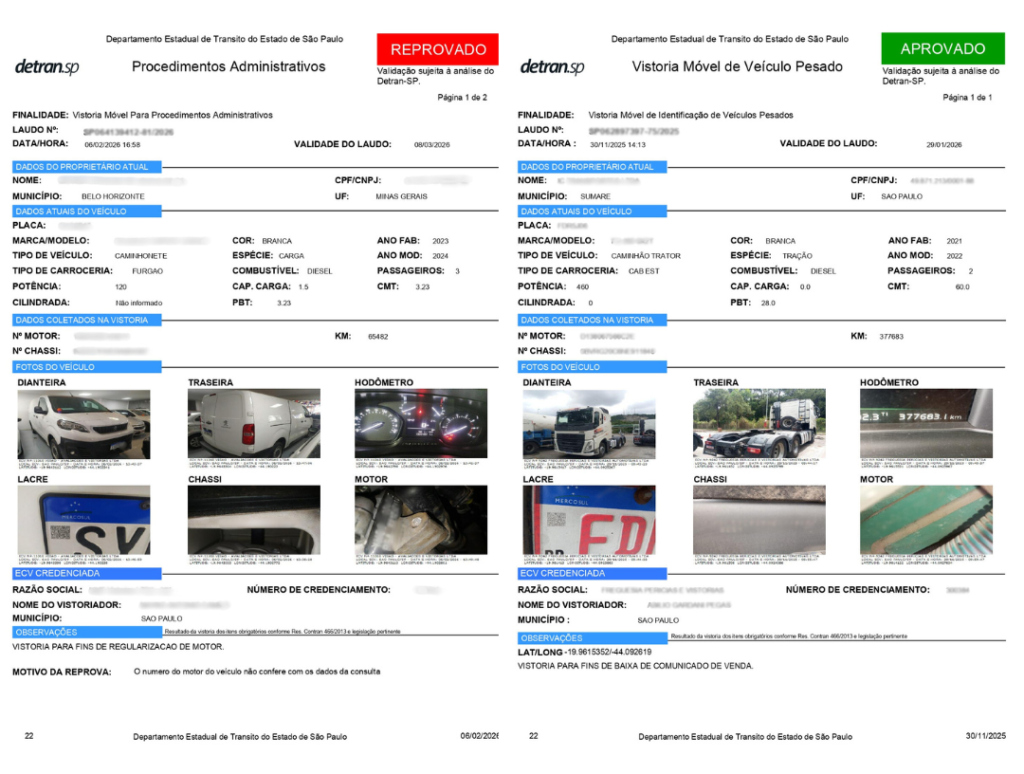Click the 'Procedimentos Administrativos' report title
This screenshot has width=1024, height=774.
(228, 67)
